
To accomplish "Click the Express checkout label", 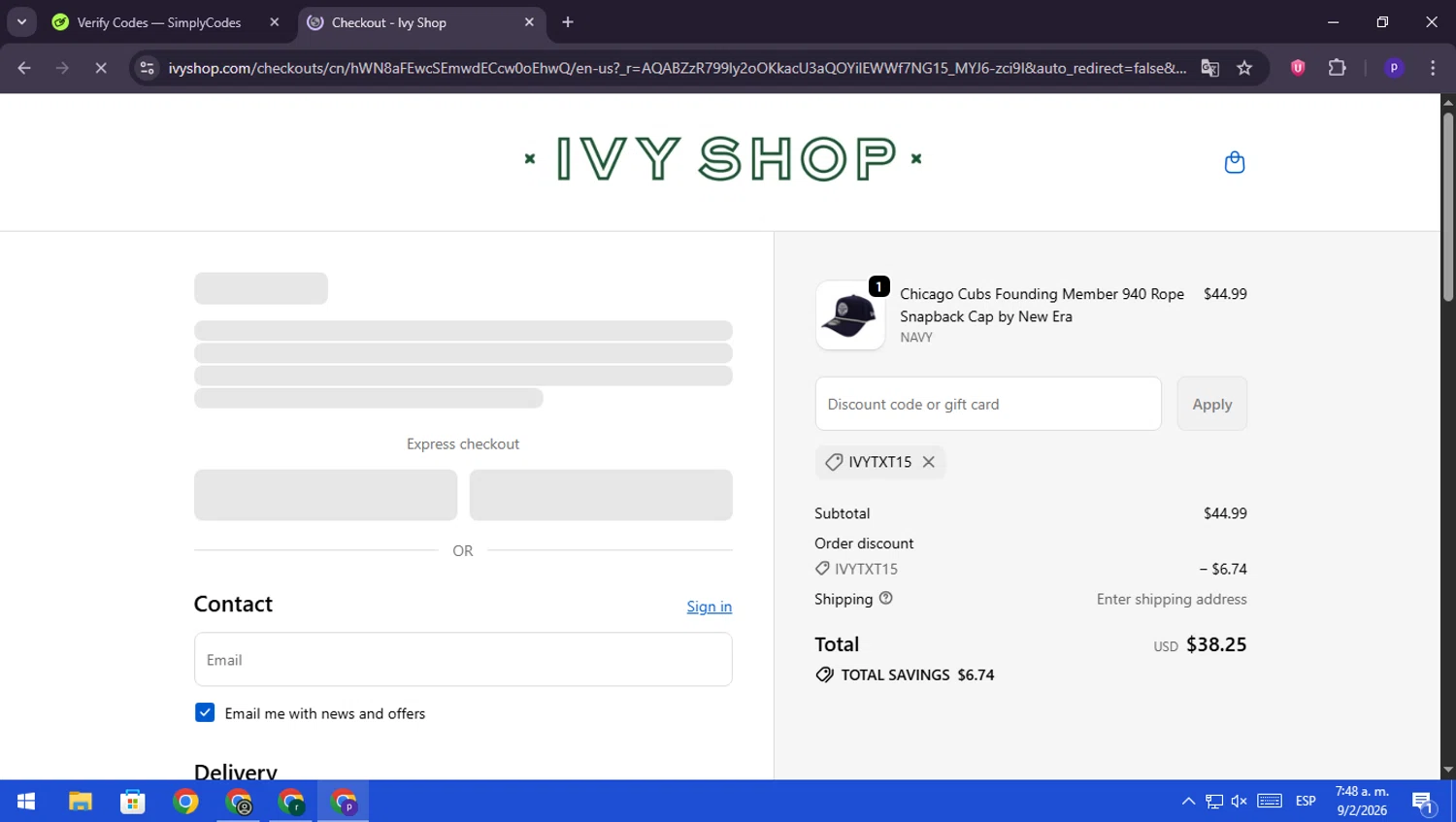I will pos(463,444).
